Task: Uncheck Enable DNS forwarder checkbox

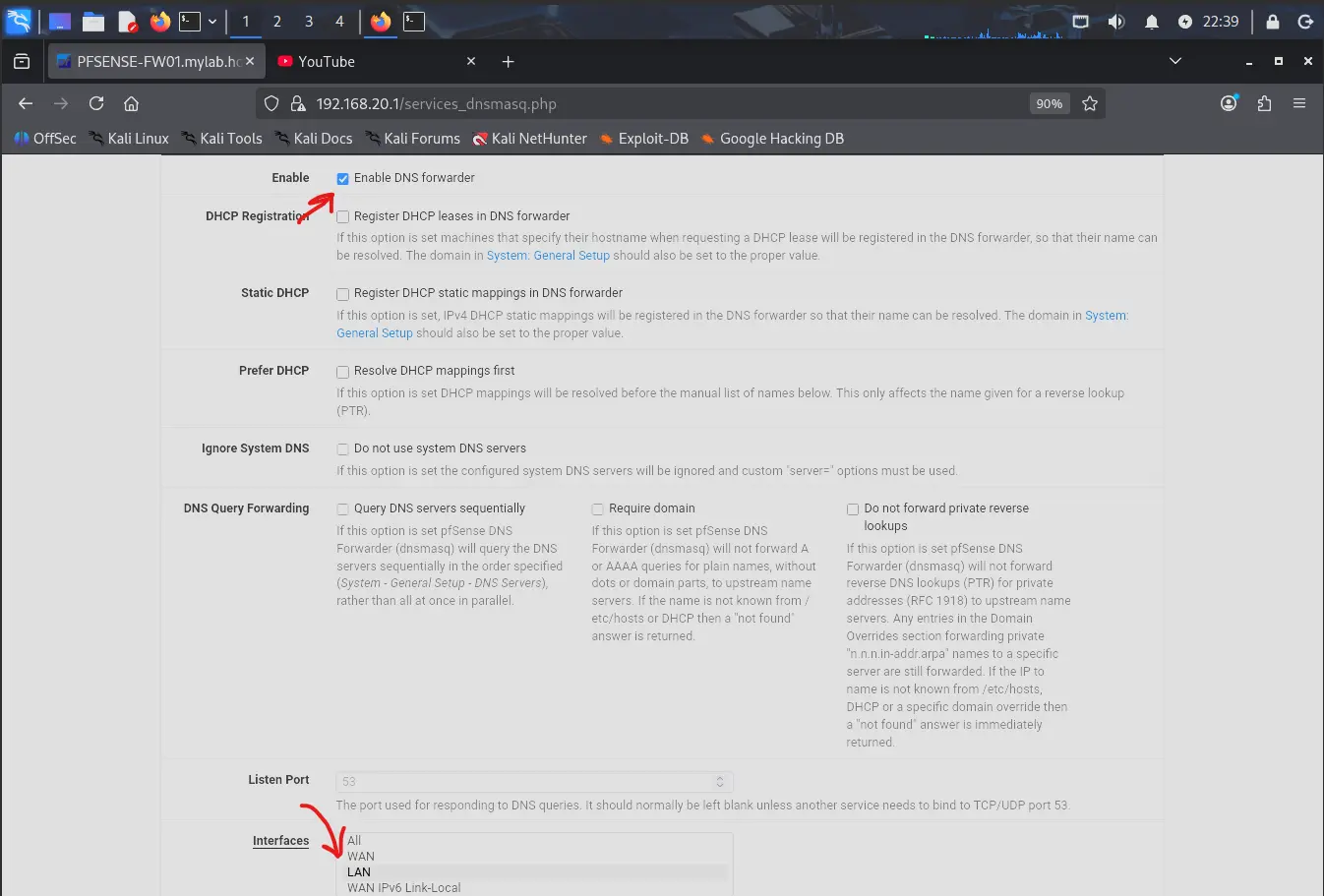Action: [x=343, y=179]
